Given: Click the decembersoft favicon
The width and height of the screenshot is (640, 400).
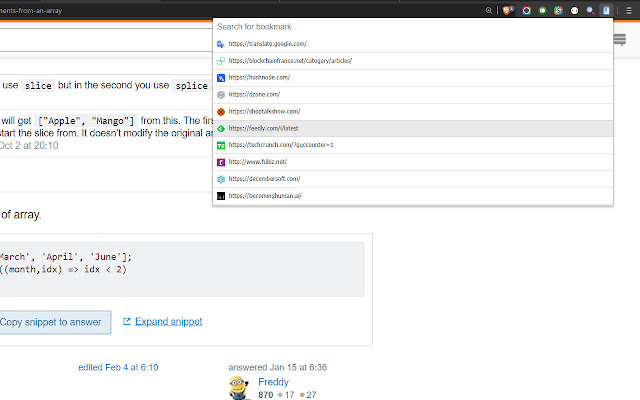Looking at the screenshot, I should (221, 179).
